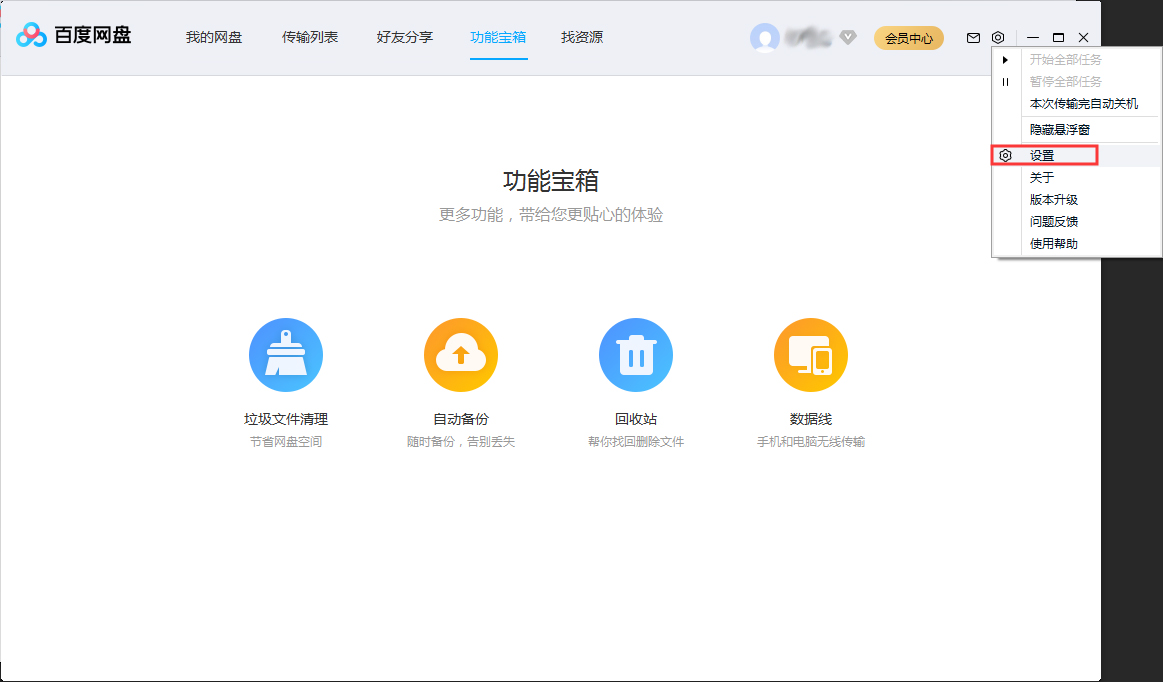Open 使用帮助 from the menu
Image resolution: width=1163 pixels, height=682 pixels.
point(1050,243)
